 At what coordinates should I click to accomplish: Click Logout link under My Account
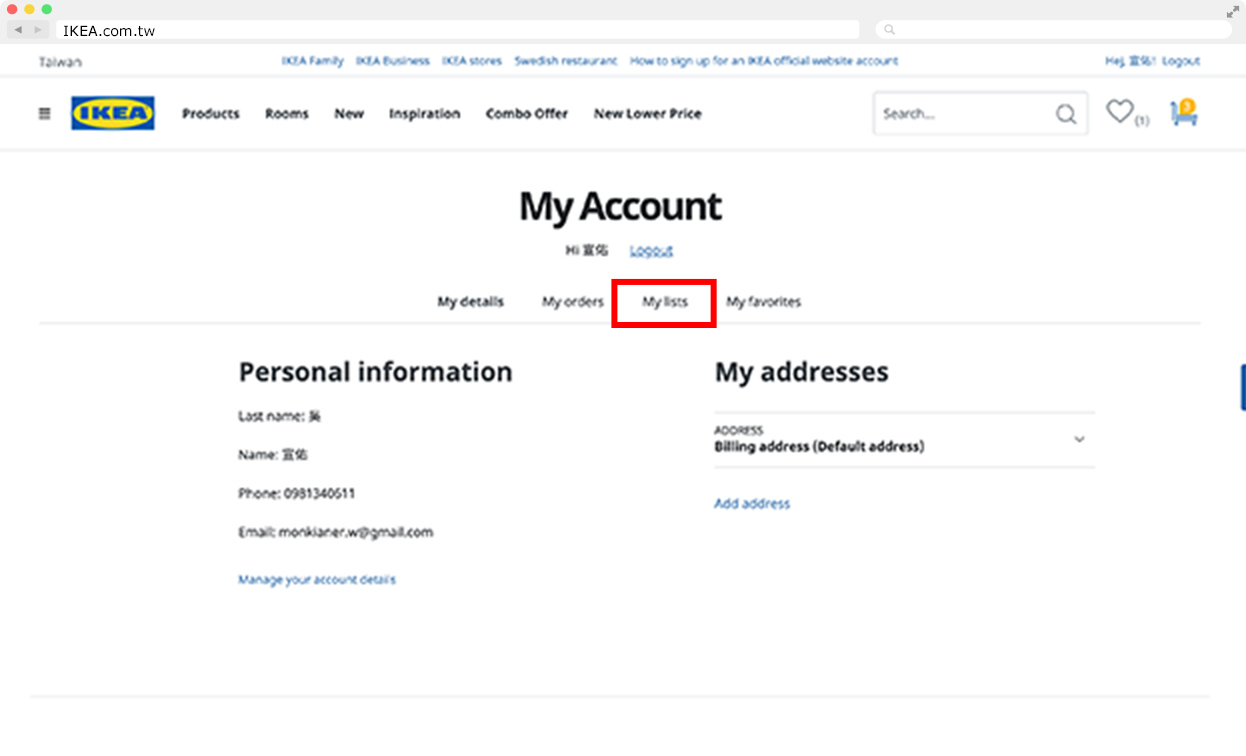pyautogui.click(x=651, y=251)
